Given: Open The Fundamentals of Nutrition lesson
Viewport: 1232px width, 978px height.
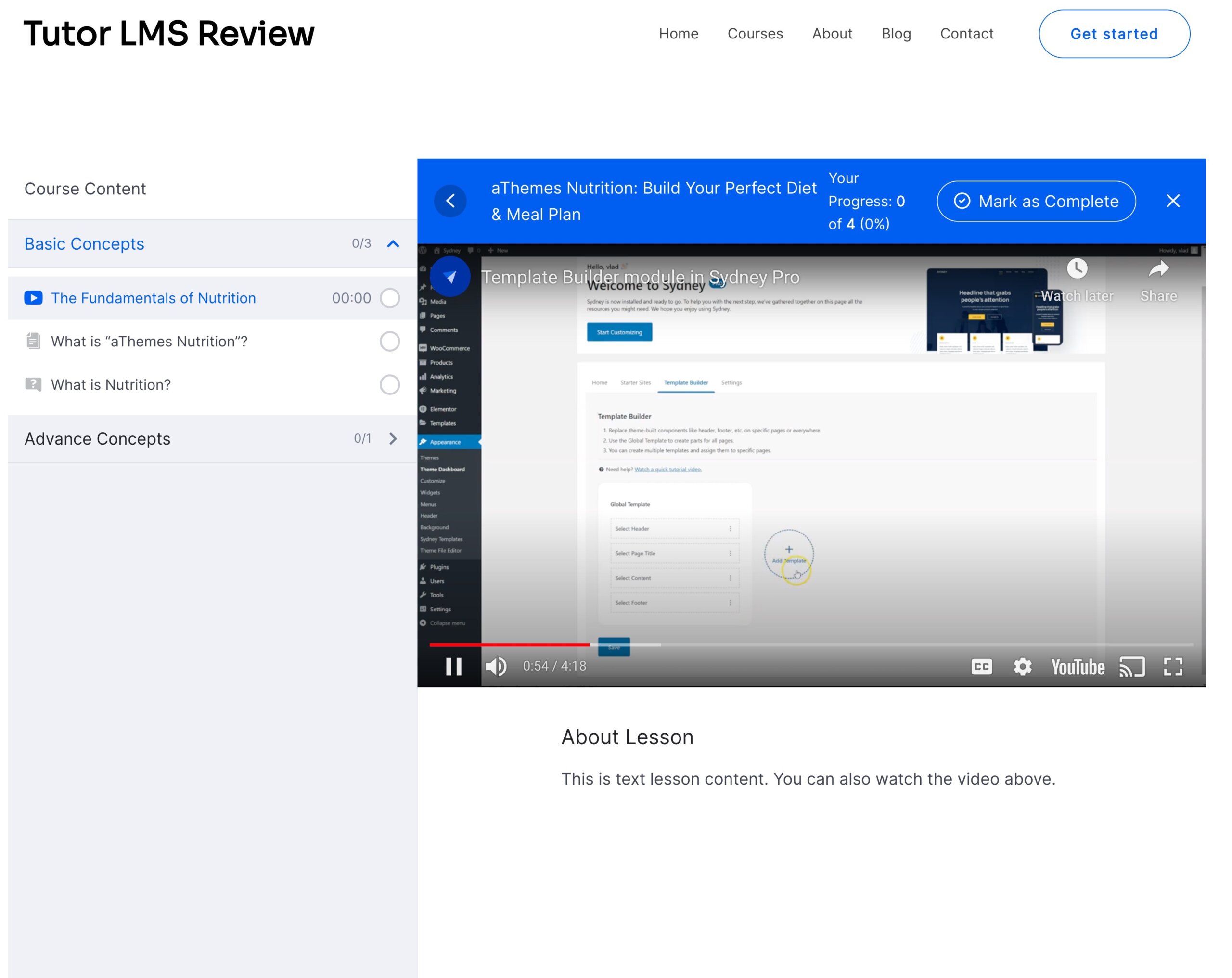Looking at the screenshot, I should tap(154, 298).
